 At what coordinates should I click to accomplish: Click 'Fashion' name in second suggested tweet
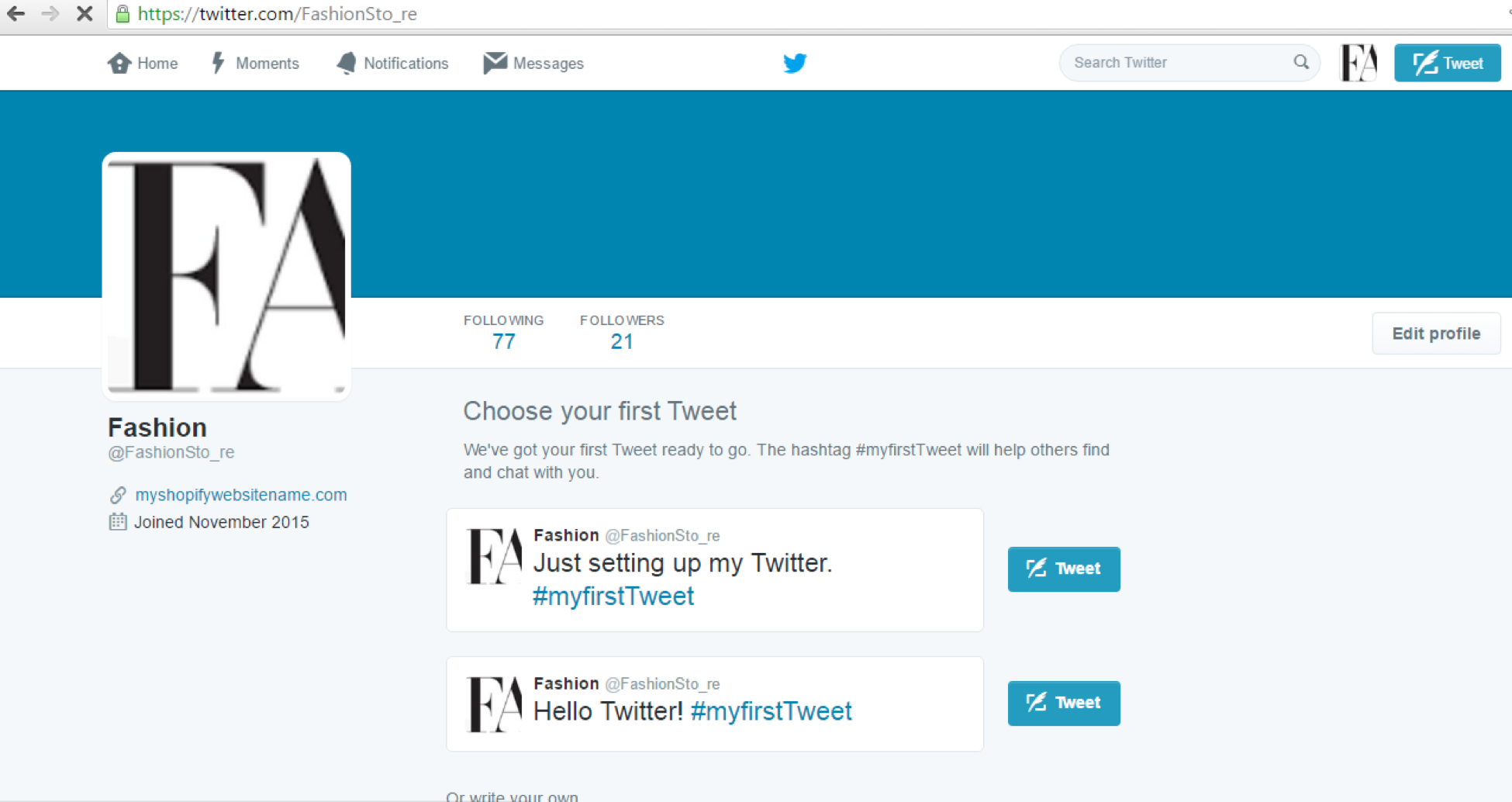pyautogui.click(x=566, y=683)
